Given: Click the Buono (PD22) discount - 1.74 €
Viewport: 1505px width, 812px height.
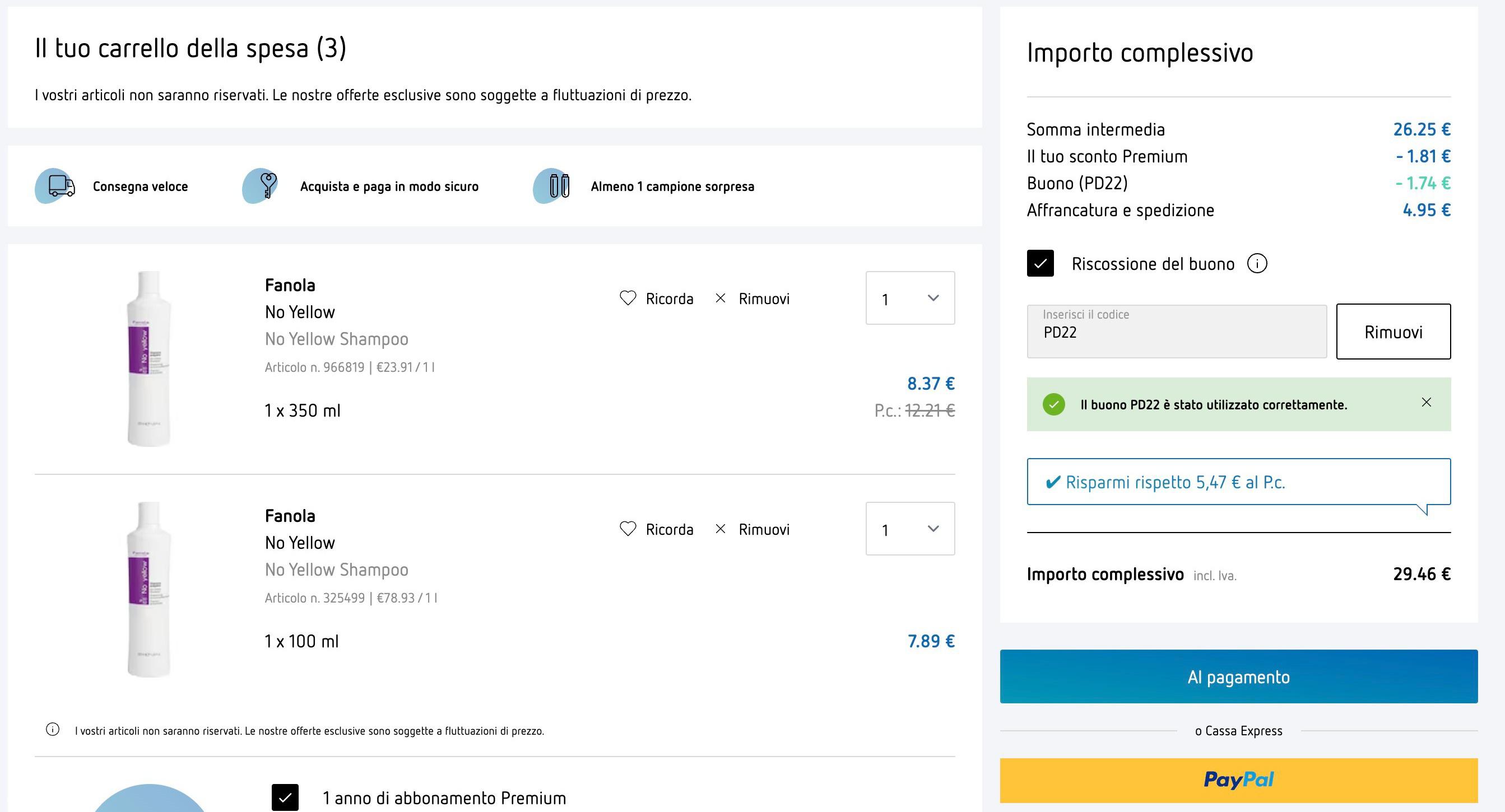Looking at the screenshot, I should pyautogui.click(x=1423, y=183).
